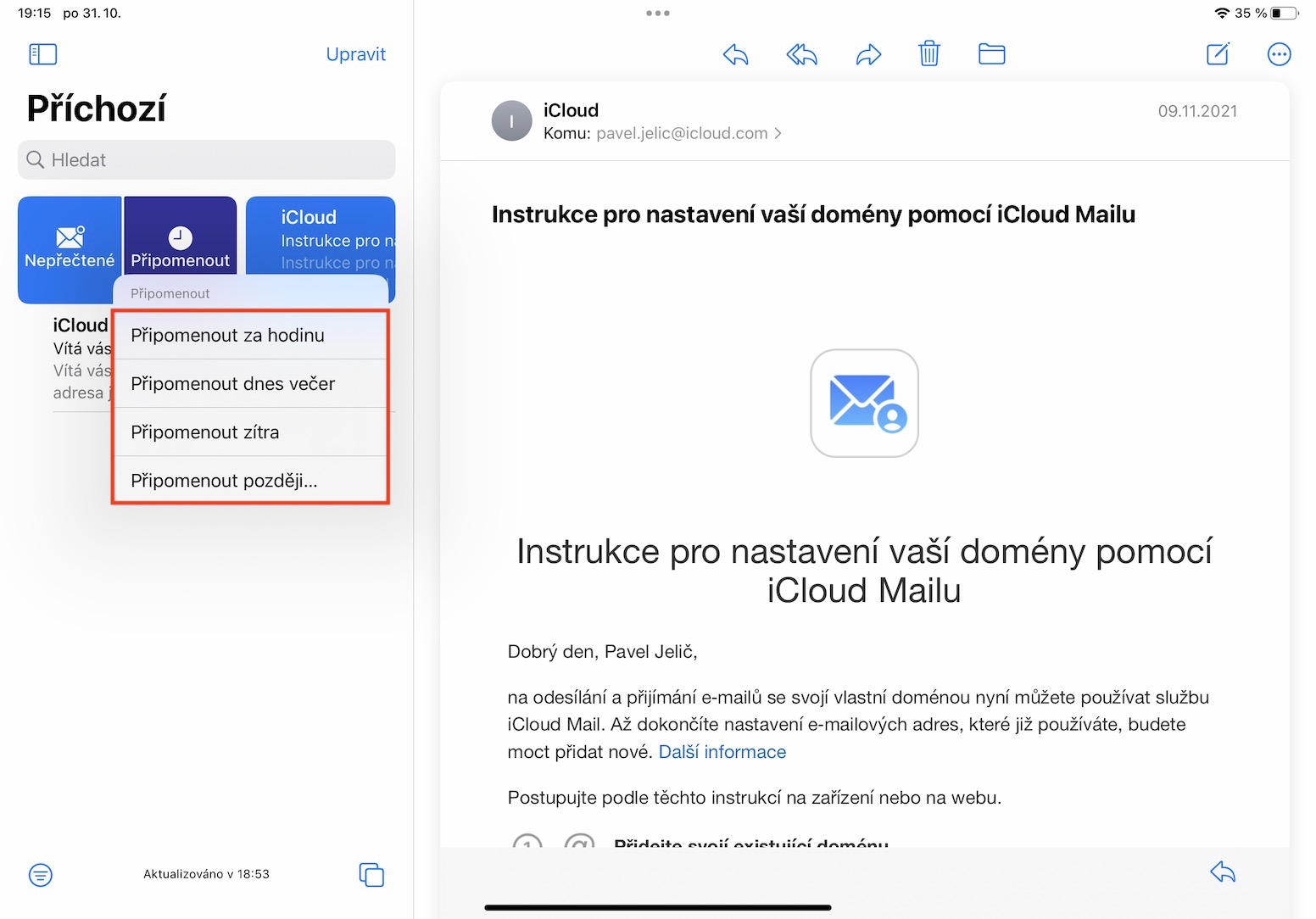Move message using folder icon

pos(991,54)
